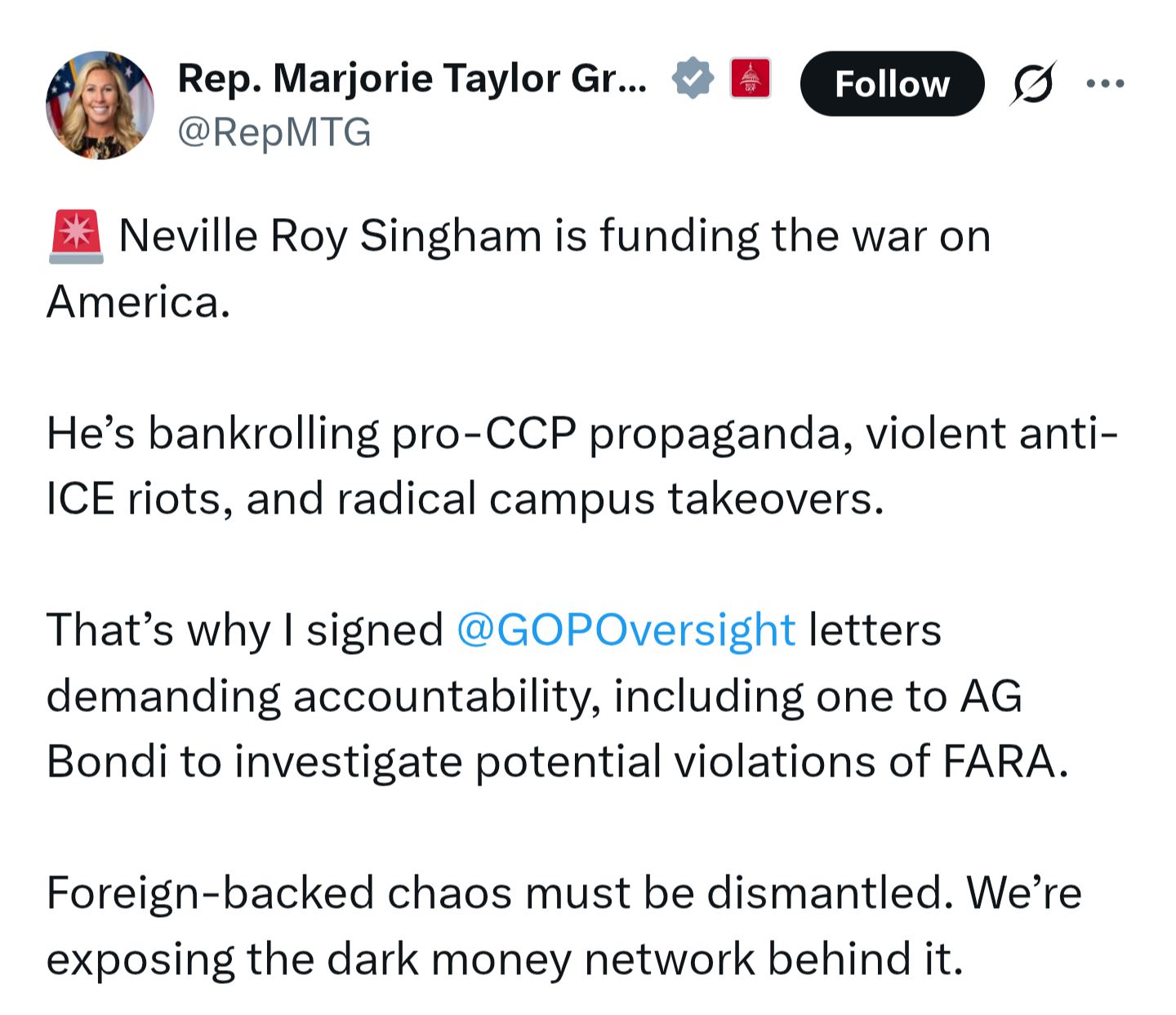Open the @GOPOversight mention link

point(626,630)
